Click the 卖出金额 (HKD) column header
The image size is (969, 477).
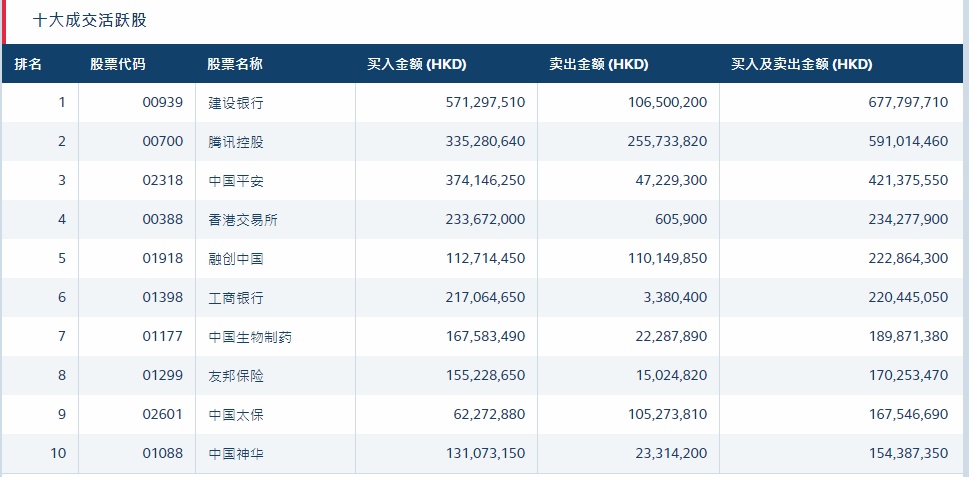click(599, 64)
